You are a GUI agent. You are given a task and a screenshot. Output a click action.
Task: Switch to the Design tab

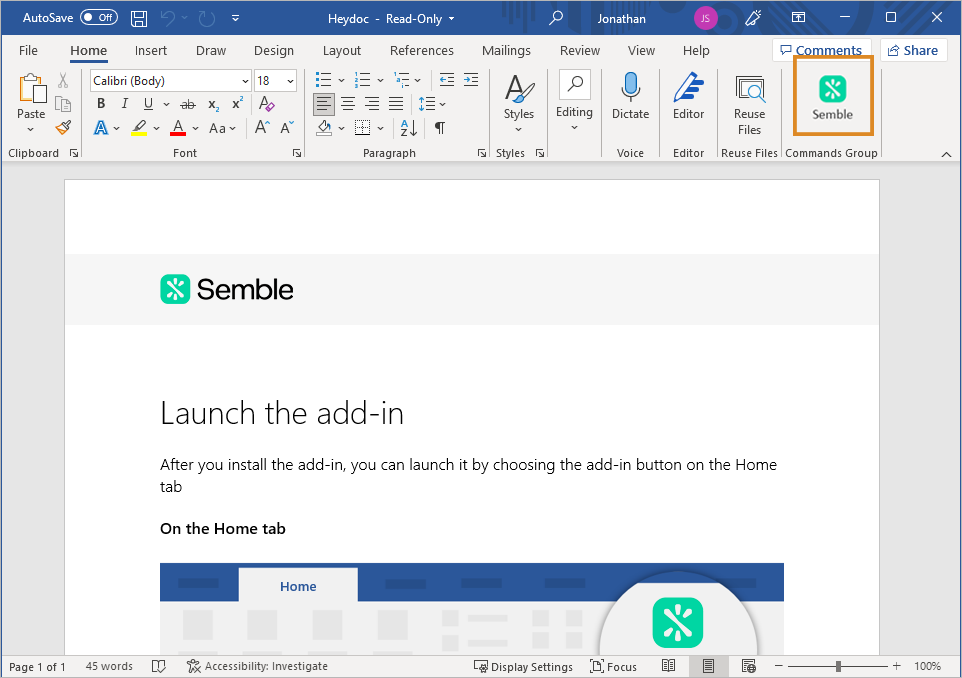click(x=274, y=50)
